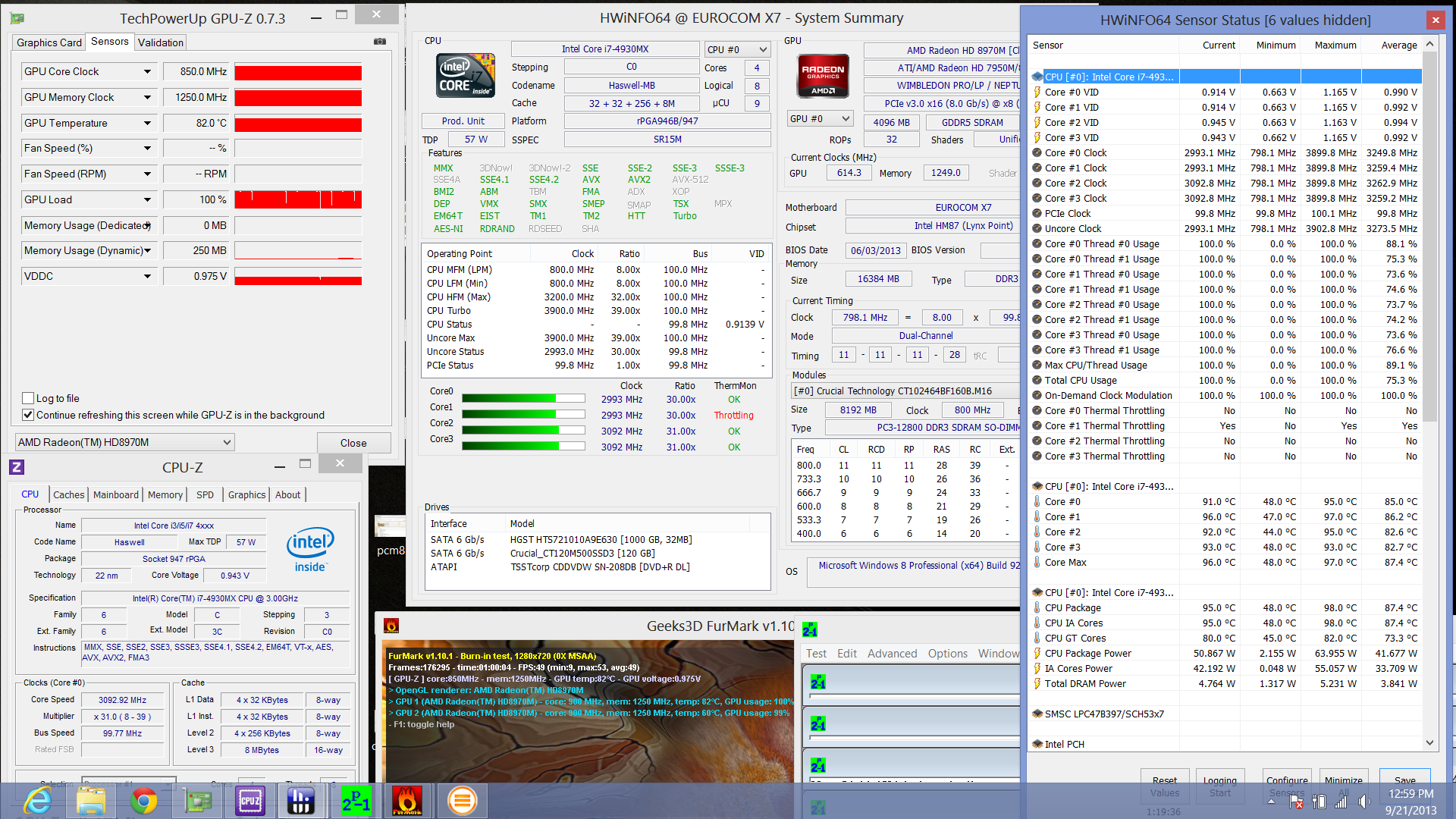Screen dimensions: 1456x819
Task: Click the lightning icon beside Core #0 VID
Action: [x=1037, y=92]
